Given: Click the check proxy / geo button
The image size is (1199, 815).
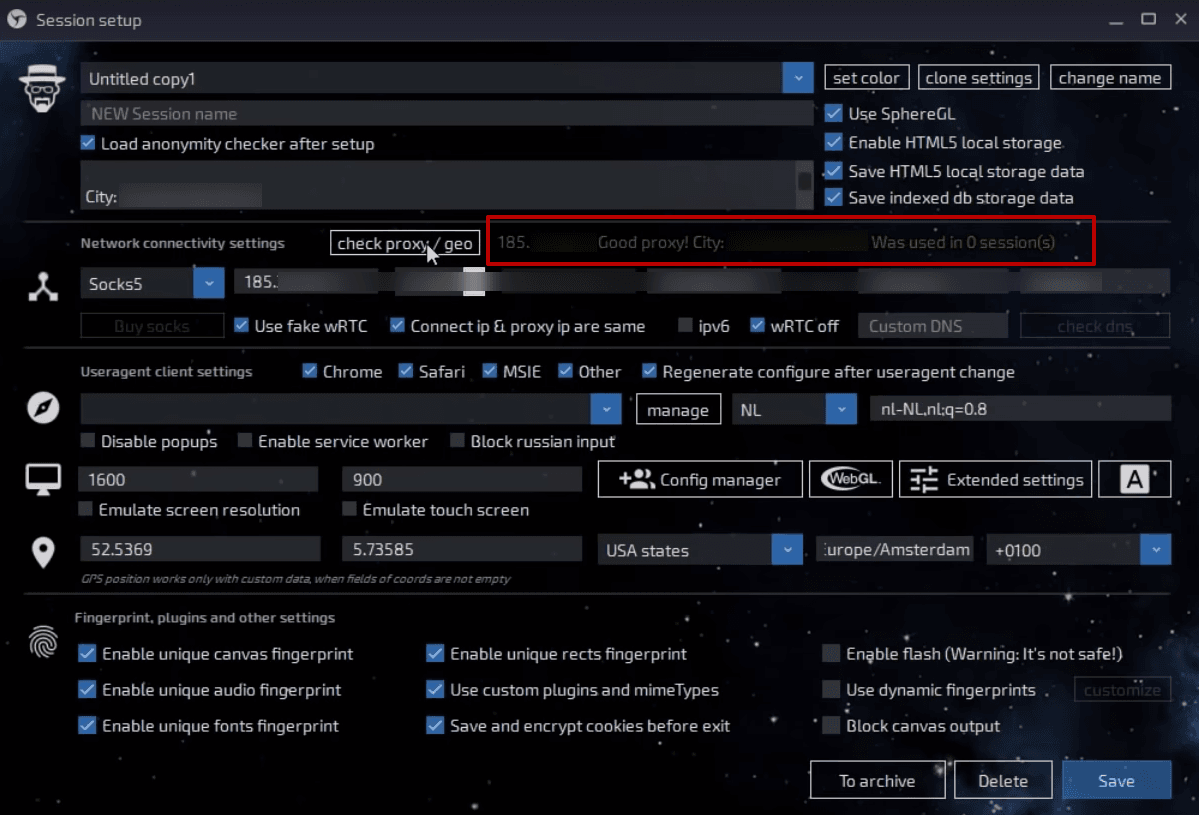Looking at the screenshot, I should pyautogui.click(x=405, y=243).
